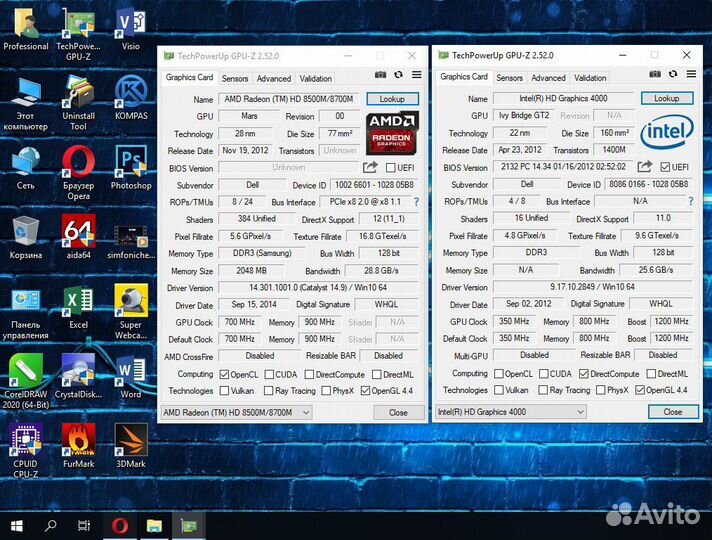This screenshot has width=712, height=540.
Task: Launch Word desktop shortcut
Action: click(x=131, y=377)
